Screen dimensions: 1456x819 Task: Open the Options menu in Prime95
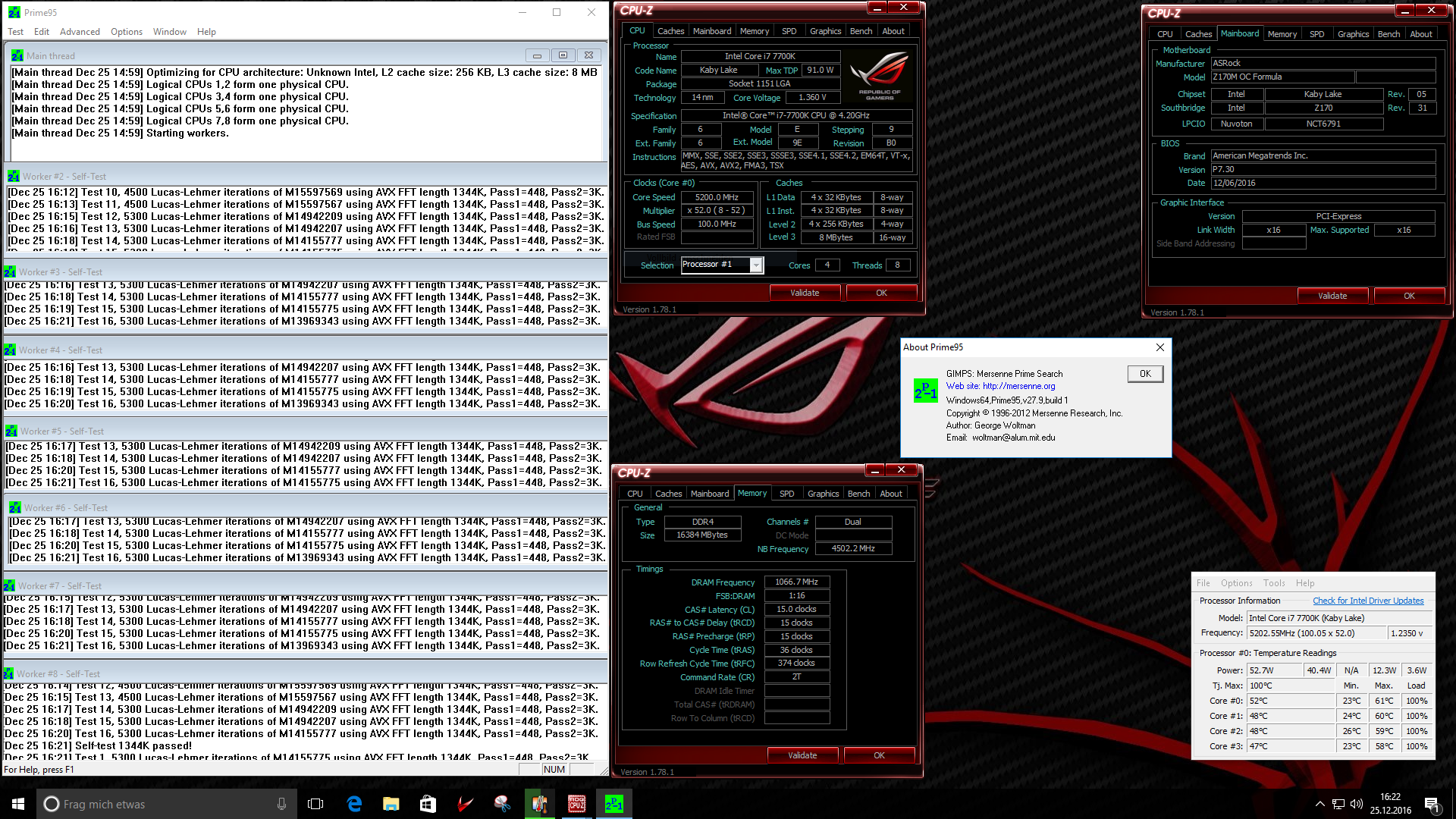[127, 32]
